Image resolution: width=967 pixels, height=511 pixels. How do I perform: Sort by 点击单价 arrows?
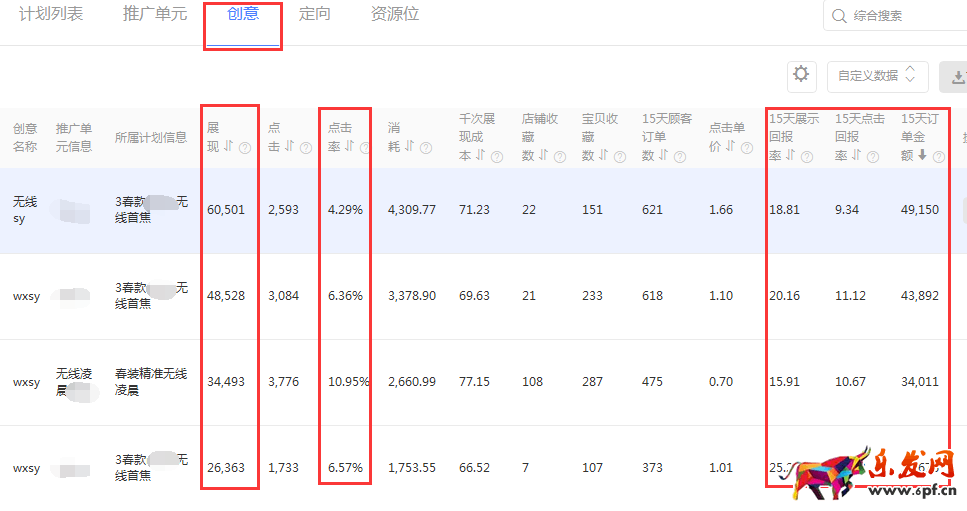tap(730, 147)
